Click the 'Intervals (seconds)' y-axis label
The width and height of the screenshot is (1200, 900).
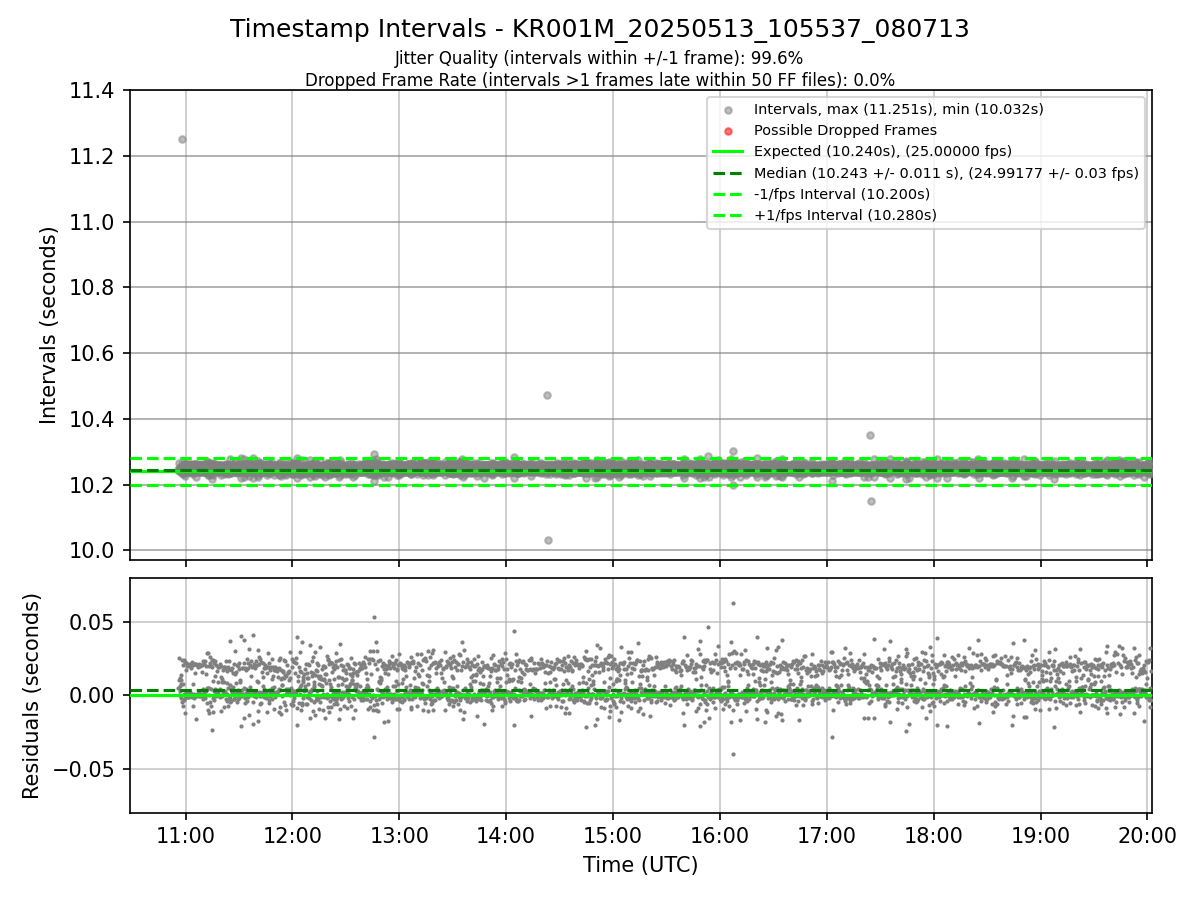tap(49, 325)
